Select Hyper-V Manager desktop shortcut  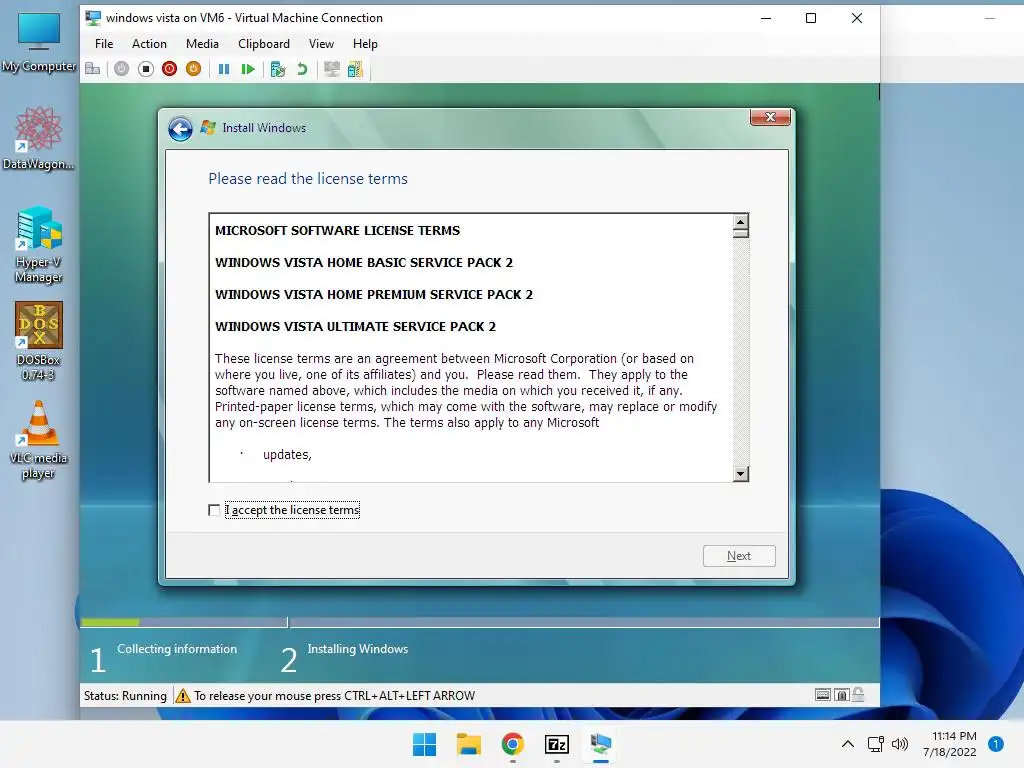pyautogui.click(x=39, y=244)
